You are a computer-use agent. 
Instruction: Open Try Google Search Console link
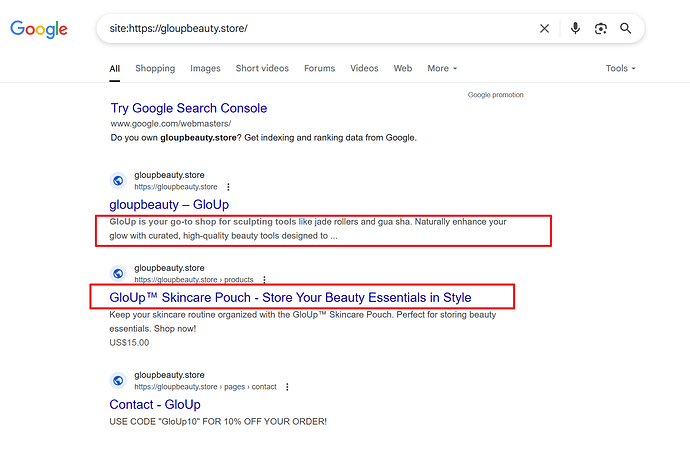tap(189, 108)
